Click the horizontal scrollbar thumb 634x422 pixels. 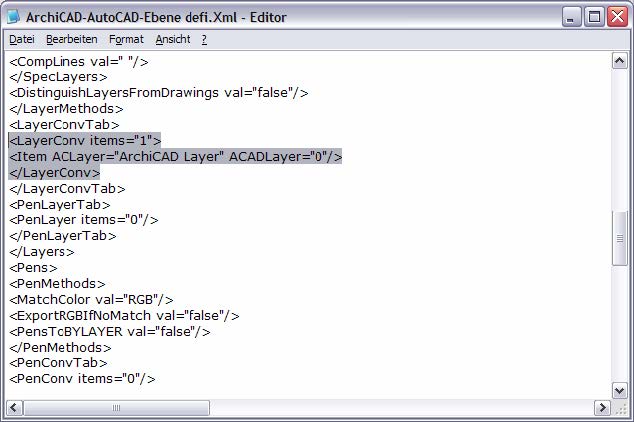tap(116, 407)
